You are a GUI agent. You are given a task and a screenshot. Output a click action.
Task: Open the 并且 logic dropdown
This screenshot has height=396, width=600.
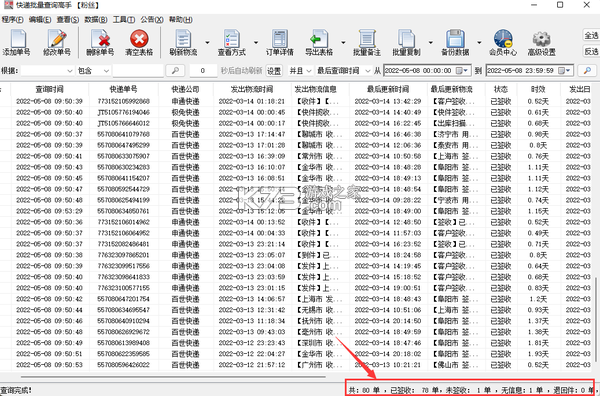point(300,70)
